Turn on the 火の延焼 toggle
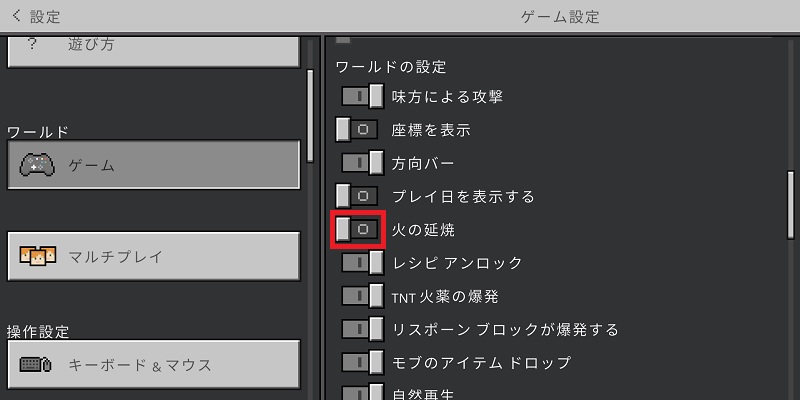Image resolution: width=800 pixels, height=400 pixels. click(357, 230)
